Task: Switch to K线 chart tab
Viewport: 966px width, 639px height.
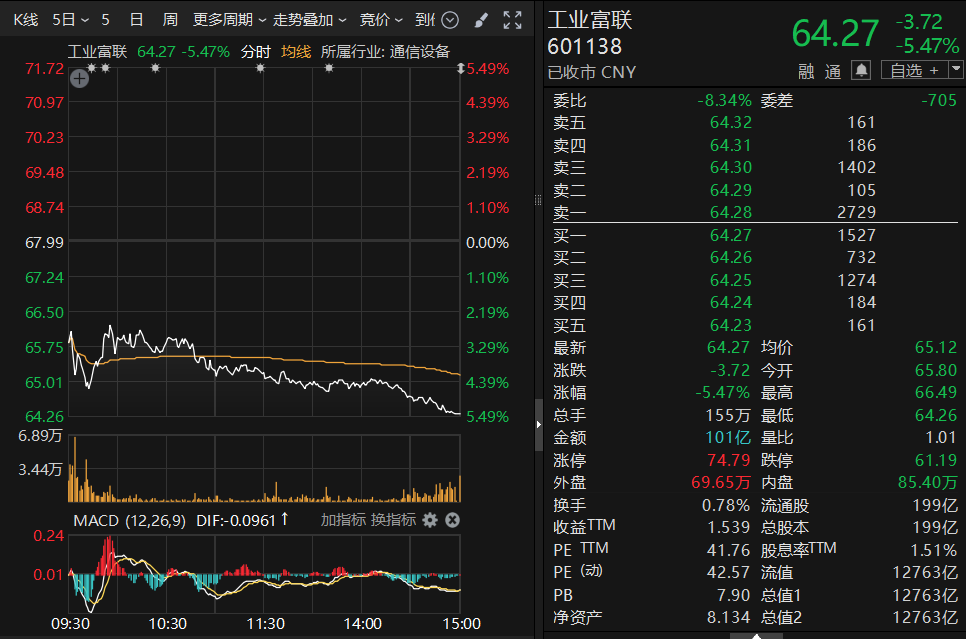Action: coord(26,20)
